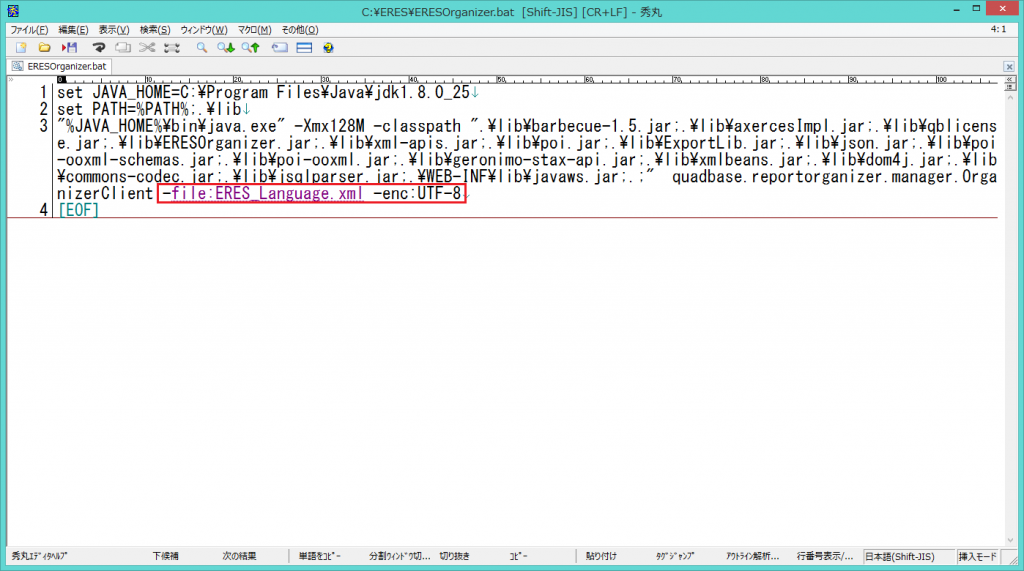Click 貼り付け in the bottom function bar
Viewport: 1024px width, 571px height.
pyautogui.click(x=602, y=556)
